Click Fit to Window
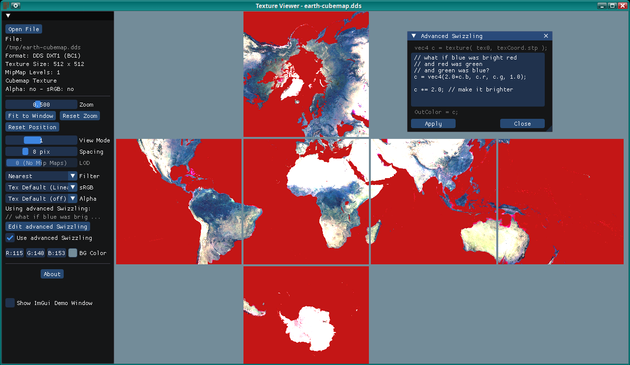 [31, 116]
